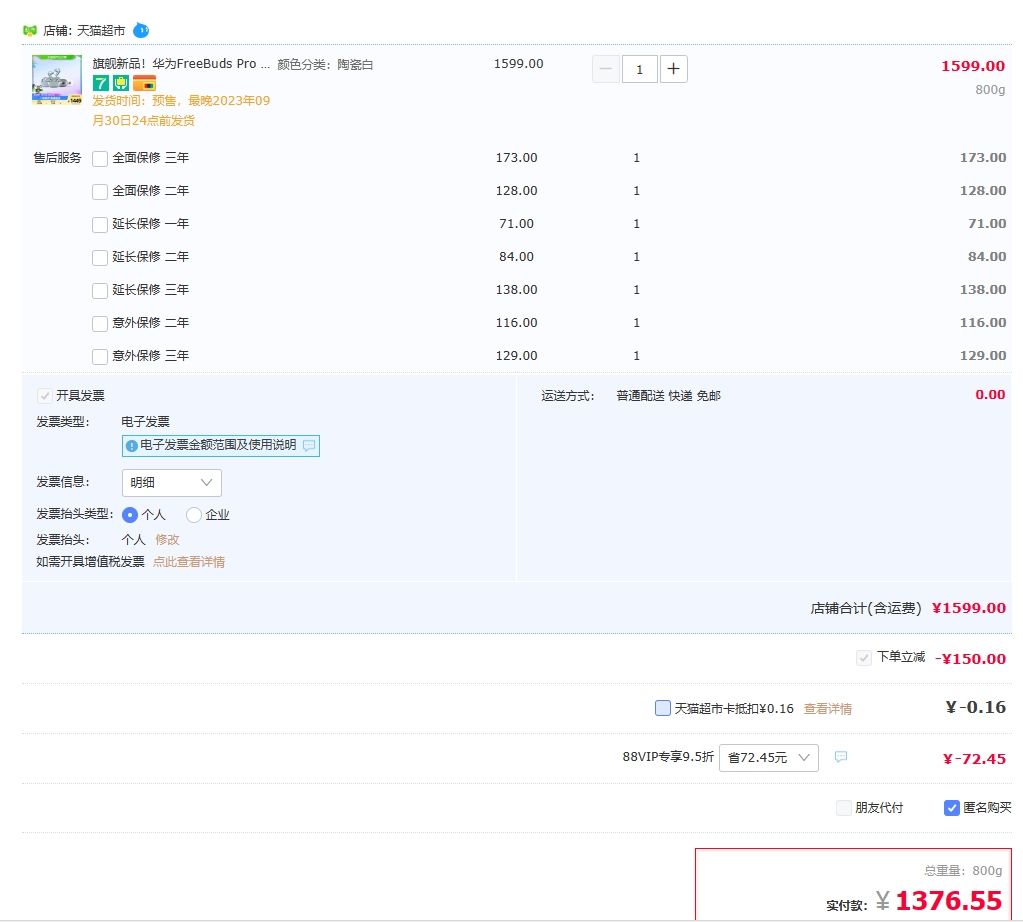Screen dimensions: 1023x922
Task: Click the green 7-day return badge
Action: point(100,83)
